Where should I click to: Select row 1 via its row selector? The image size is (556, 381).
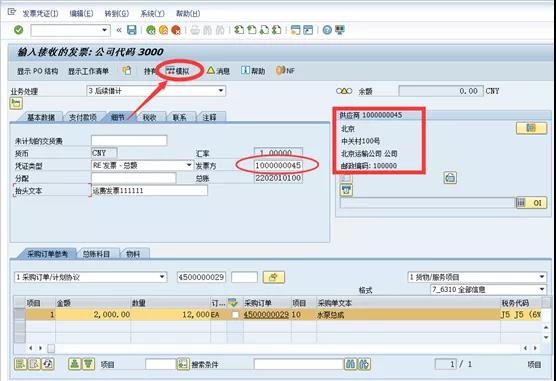pyautogui.click(x=19, y=315)
